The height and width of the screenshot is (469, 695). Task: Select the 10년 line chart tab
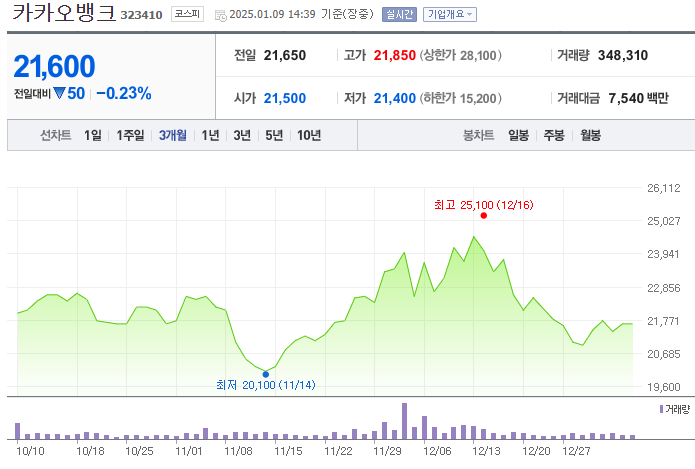[x=309, y=135]
